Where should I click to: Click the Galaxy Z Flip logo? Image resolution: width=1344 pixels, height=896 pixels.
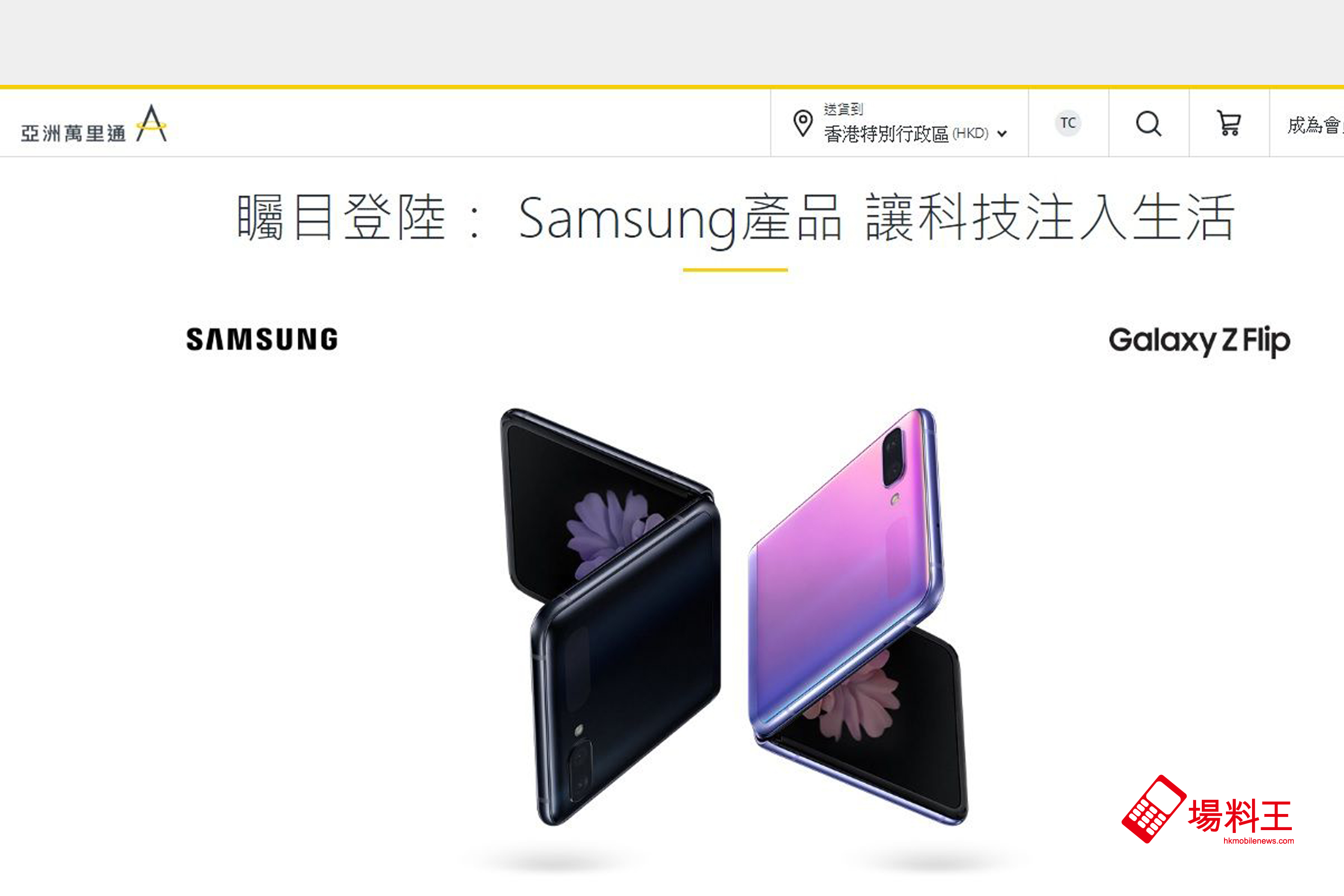tap(1199, 341)
